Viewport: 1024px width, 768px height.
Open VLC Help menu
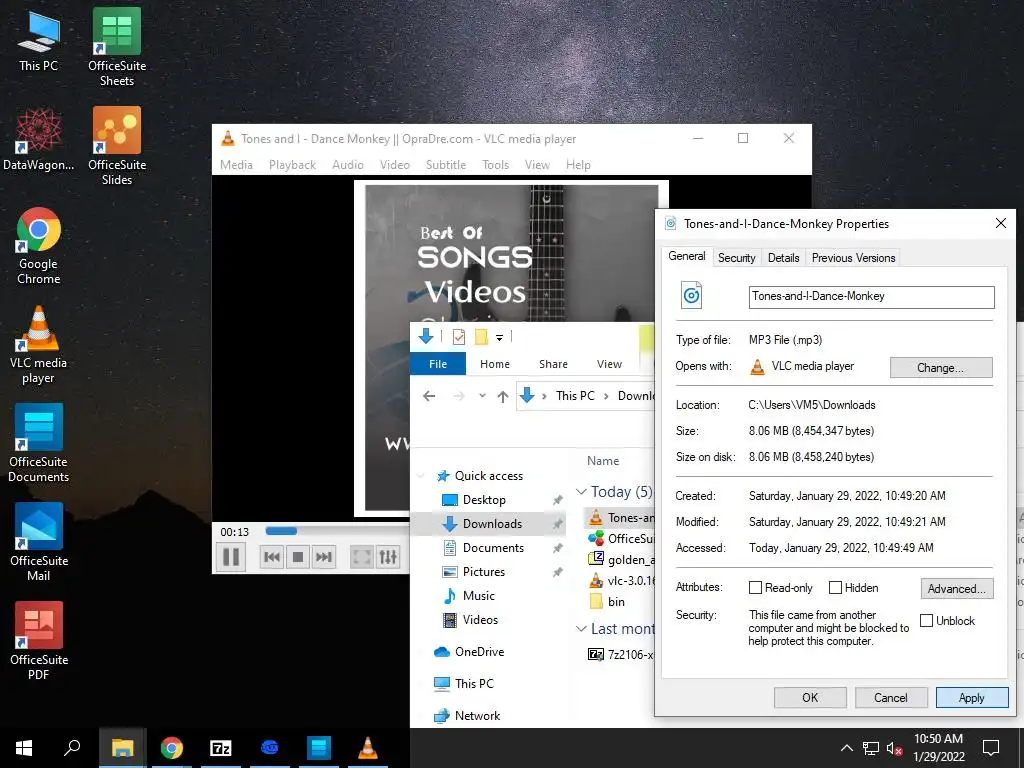578,165
